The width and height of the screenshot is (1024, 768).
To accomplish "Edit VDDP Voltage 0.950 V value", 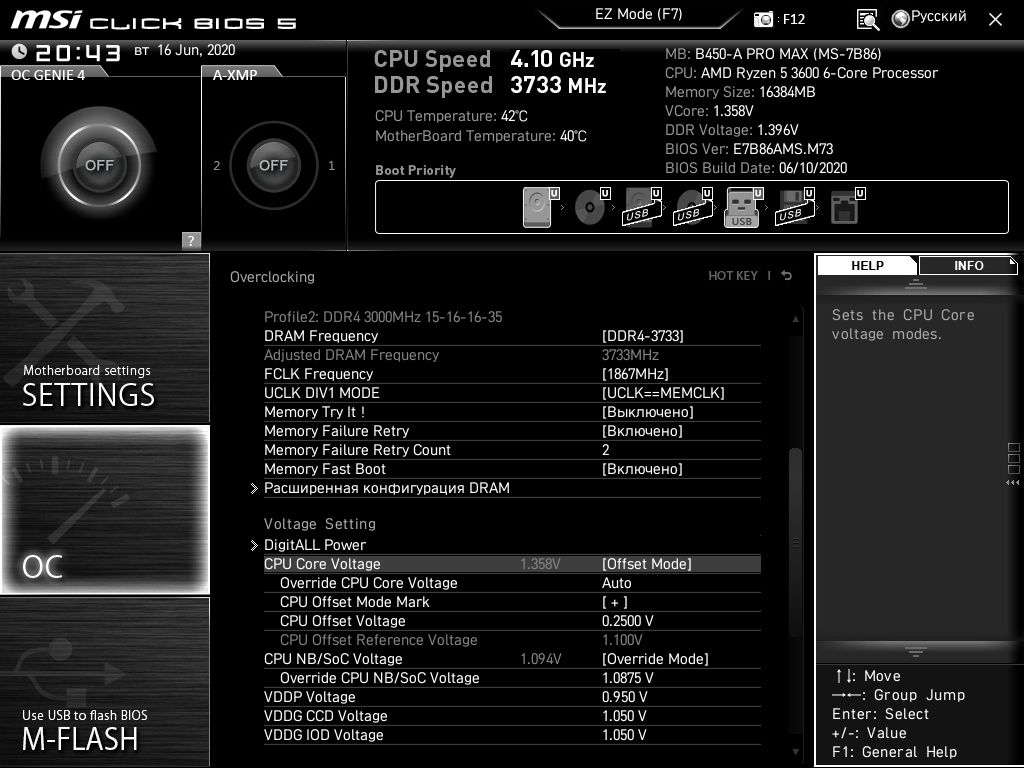I will pos(512,696).
